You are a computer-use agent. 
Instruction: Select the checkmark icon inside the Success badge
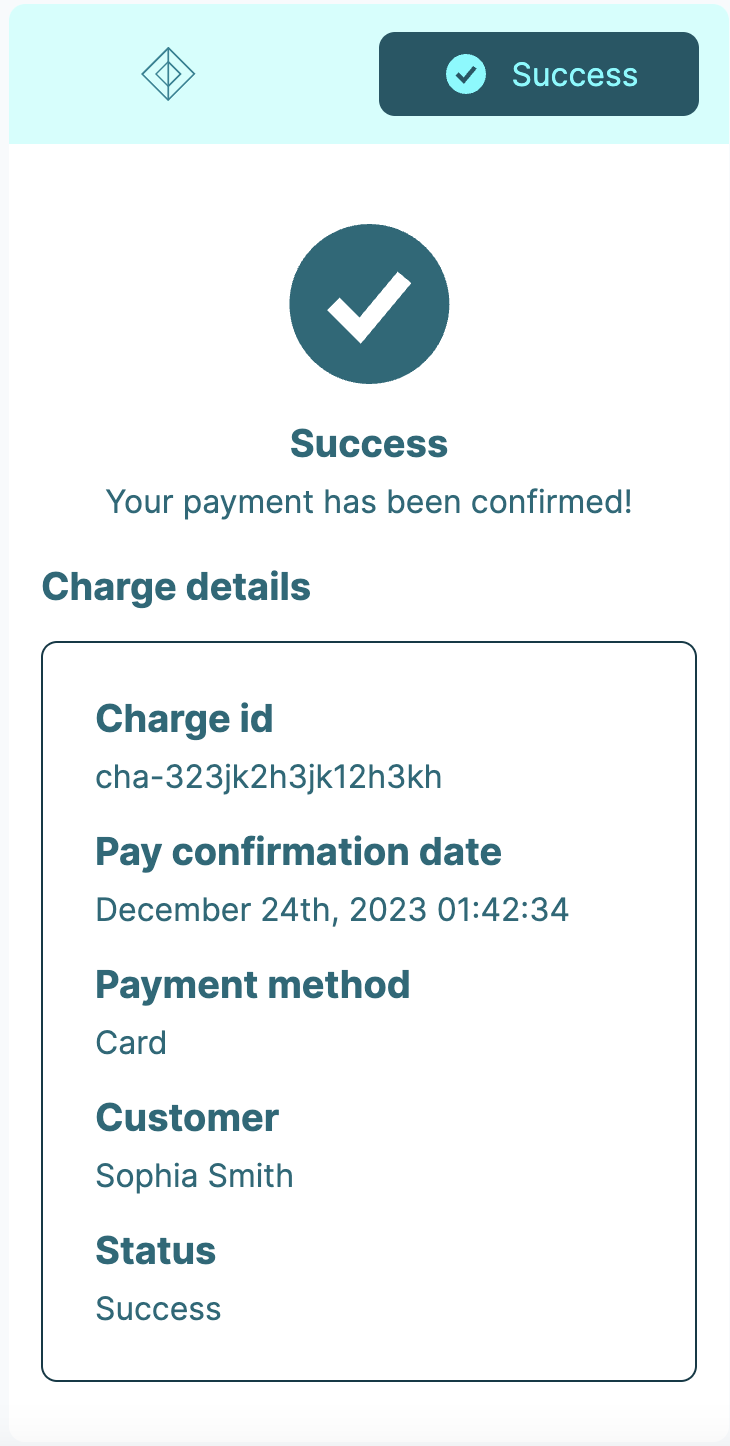(465, 74)
